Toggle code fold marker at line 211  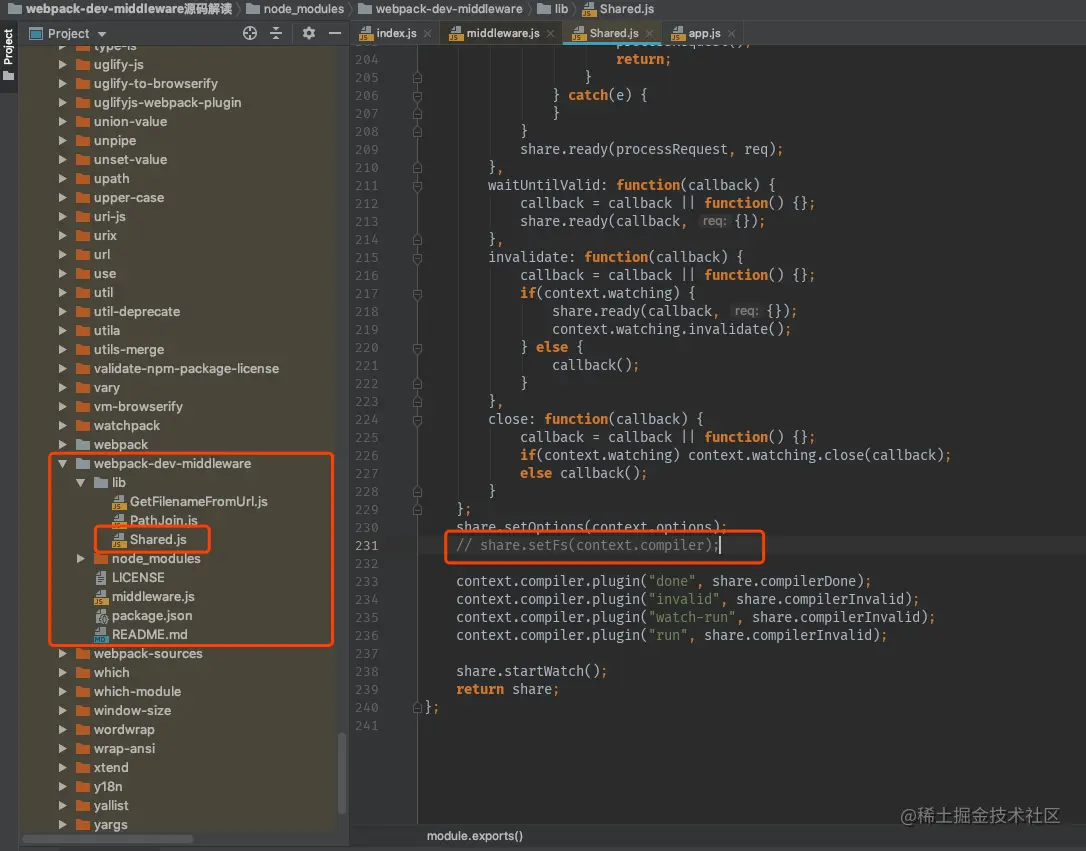(x=417, y=186)
